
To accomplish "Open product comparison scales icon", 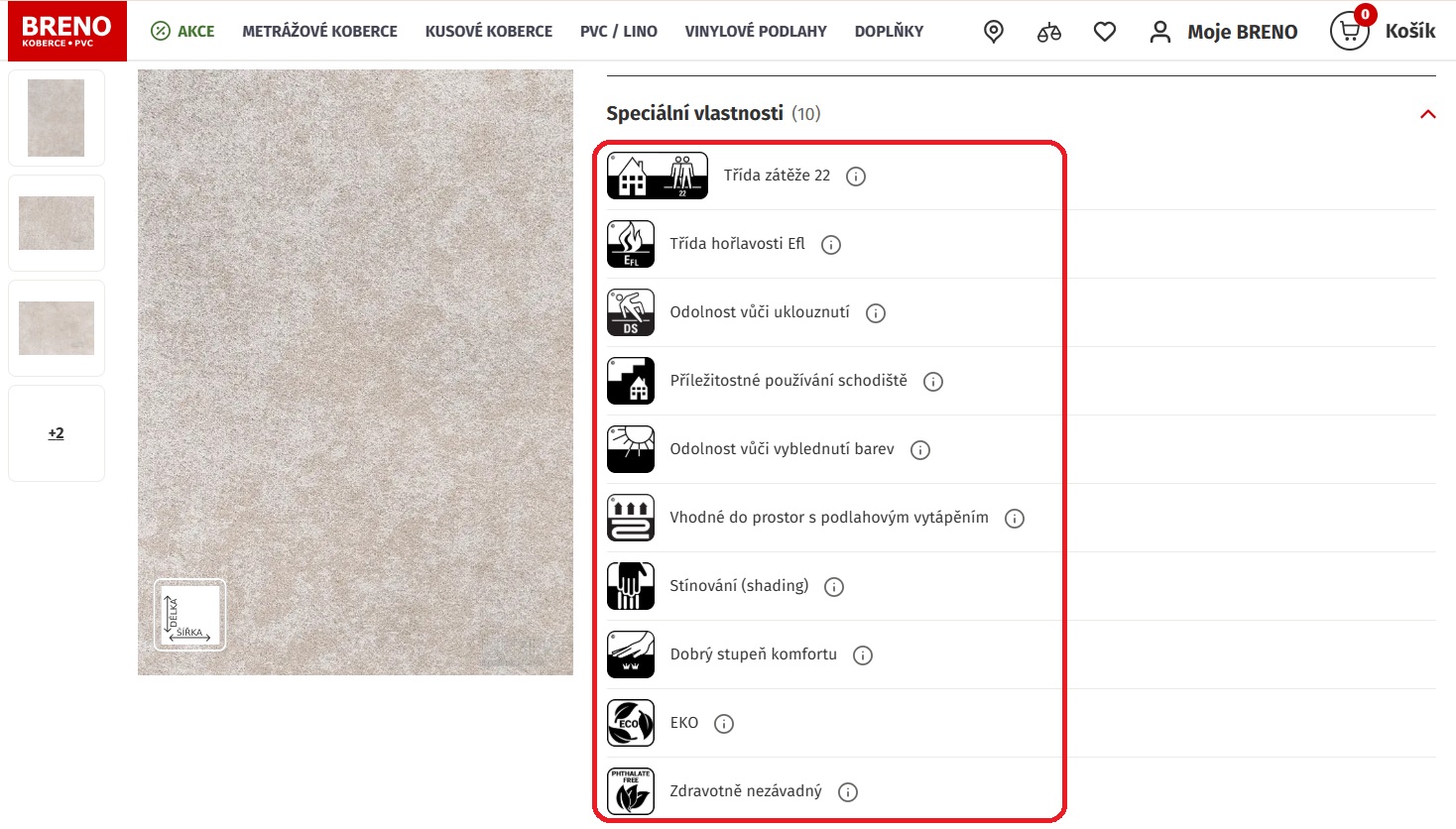I will (1048, 32).
